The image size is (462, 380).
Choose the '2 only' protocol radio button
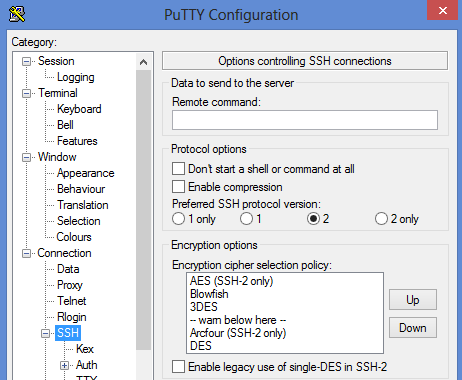click(381, 219)
